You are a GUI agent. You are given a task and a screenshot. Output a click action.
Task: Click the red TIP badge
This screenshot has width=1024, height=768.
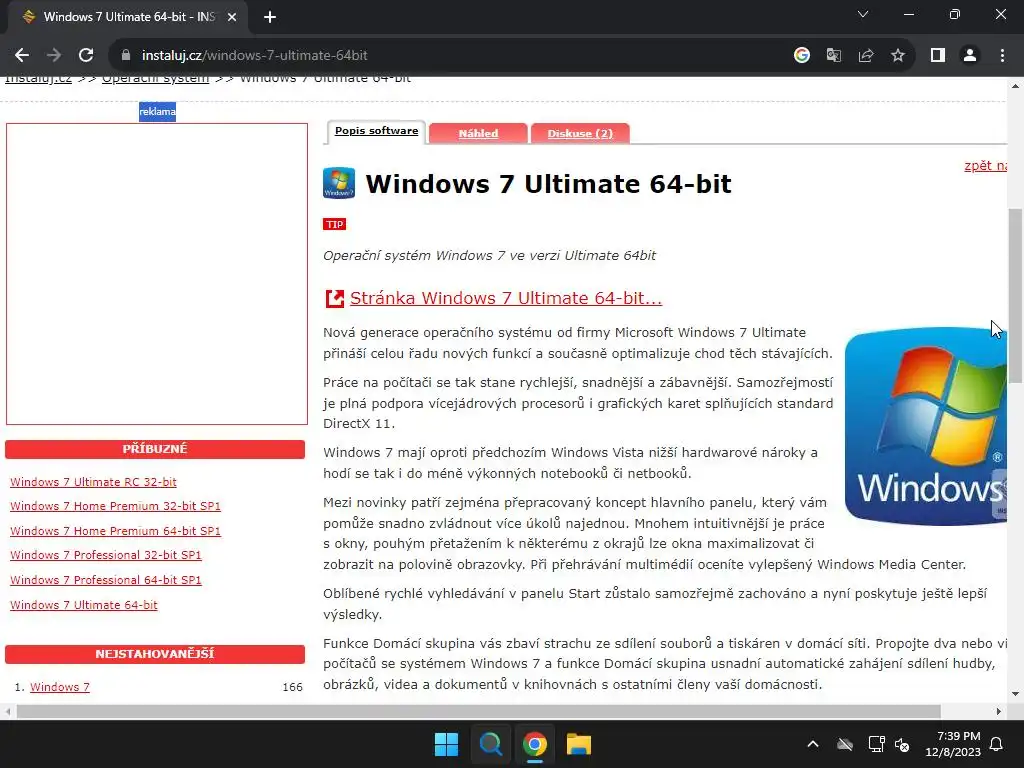coord(334,224)
